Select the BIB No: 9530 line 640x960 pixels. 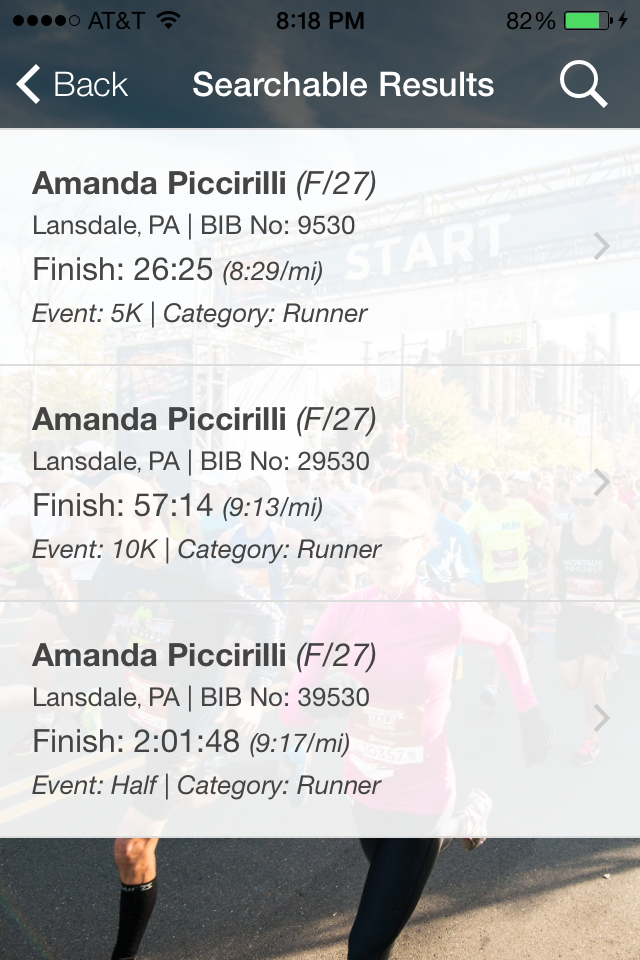[x=194, y=226]
